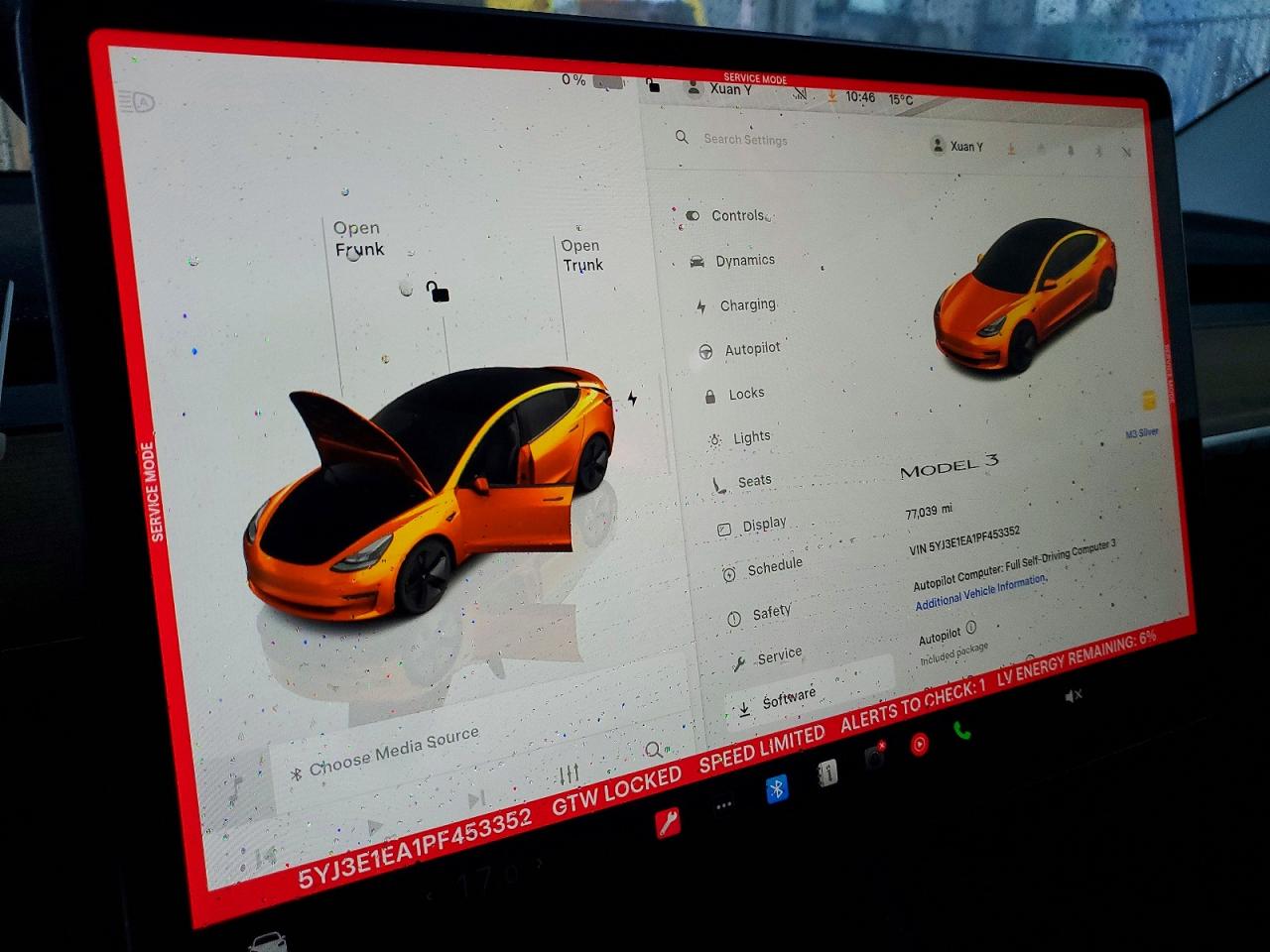Tap the Bluetooth icon in settings header
1270x952 pixels.
pyautogui.click(x=1098, y=152)
